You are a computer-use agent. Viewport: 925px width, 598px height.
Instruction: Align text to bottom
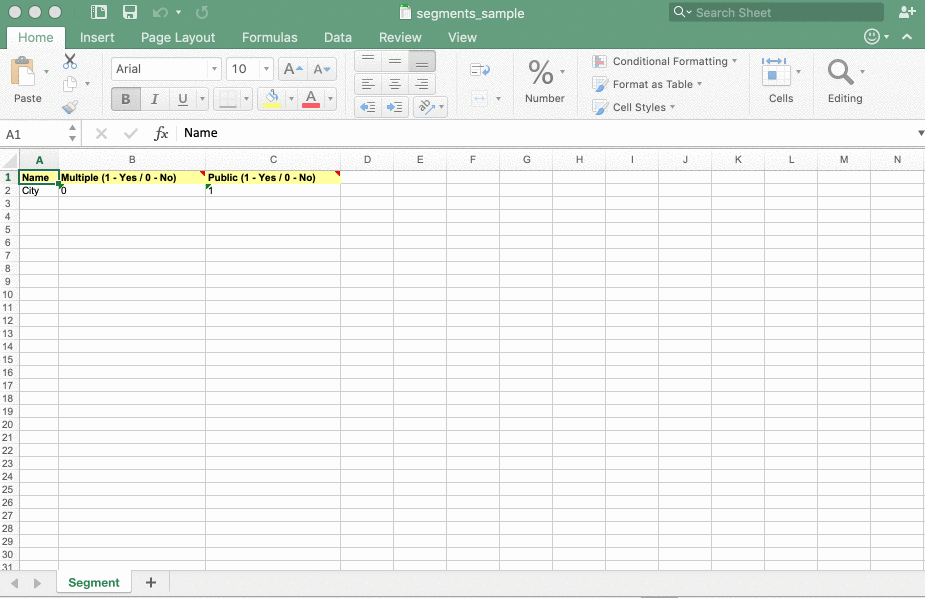(x=422, y=61)
